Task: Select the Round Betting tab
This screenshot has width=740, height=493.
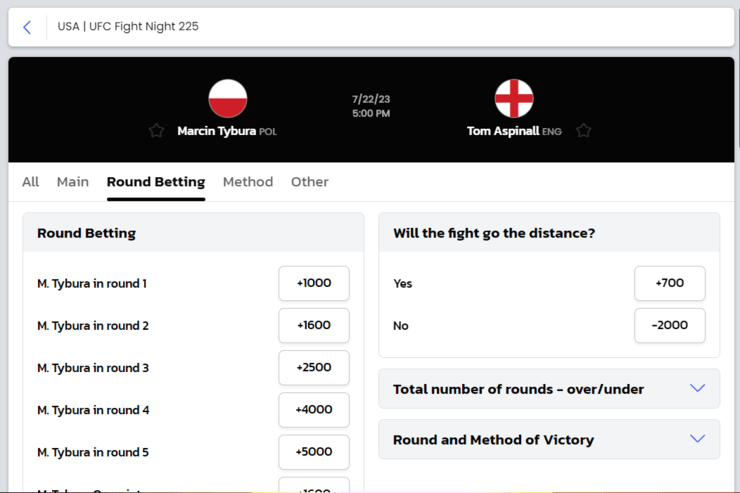Action: pyautogui.click(x=156, y=182)
